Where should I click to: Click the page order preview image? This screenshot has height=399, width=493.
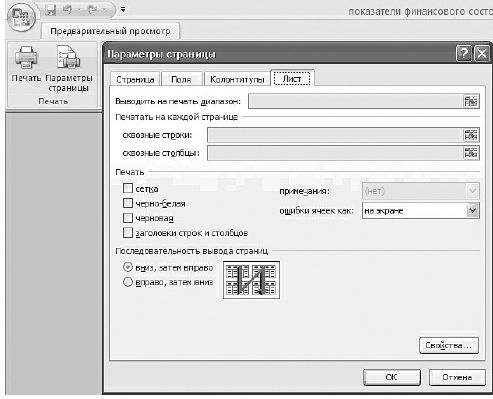pyautogui.click(x=251, y=280)
